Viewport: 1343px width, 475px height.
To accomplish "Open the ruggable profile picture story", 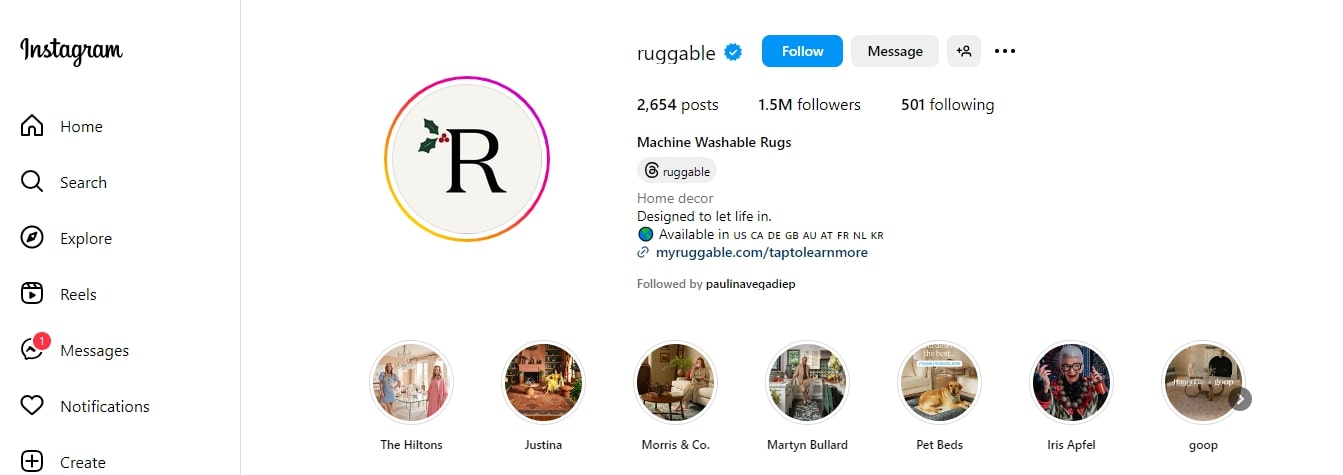I will click(x=467, y=159).
